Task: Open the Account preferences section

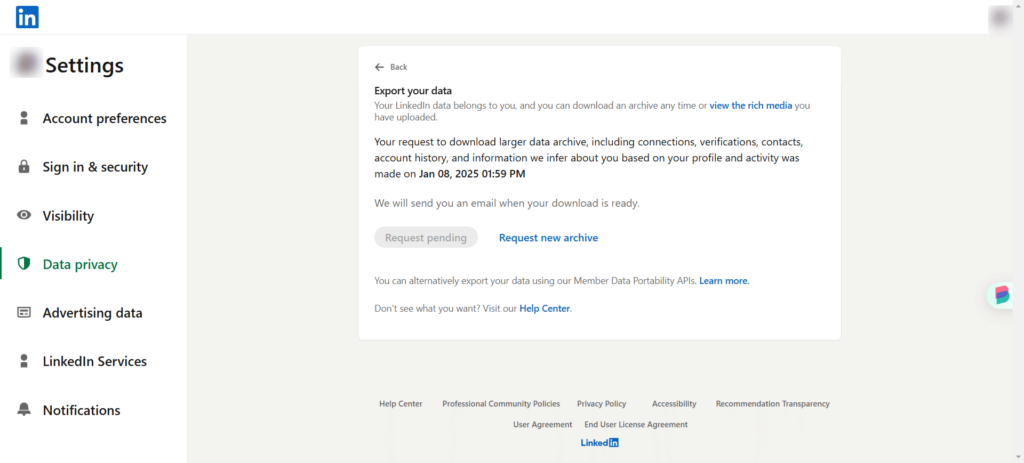Action: [104, 118]
